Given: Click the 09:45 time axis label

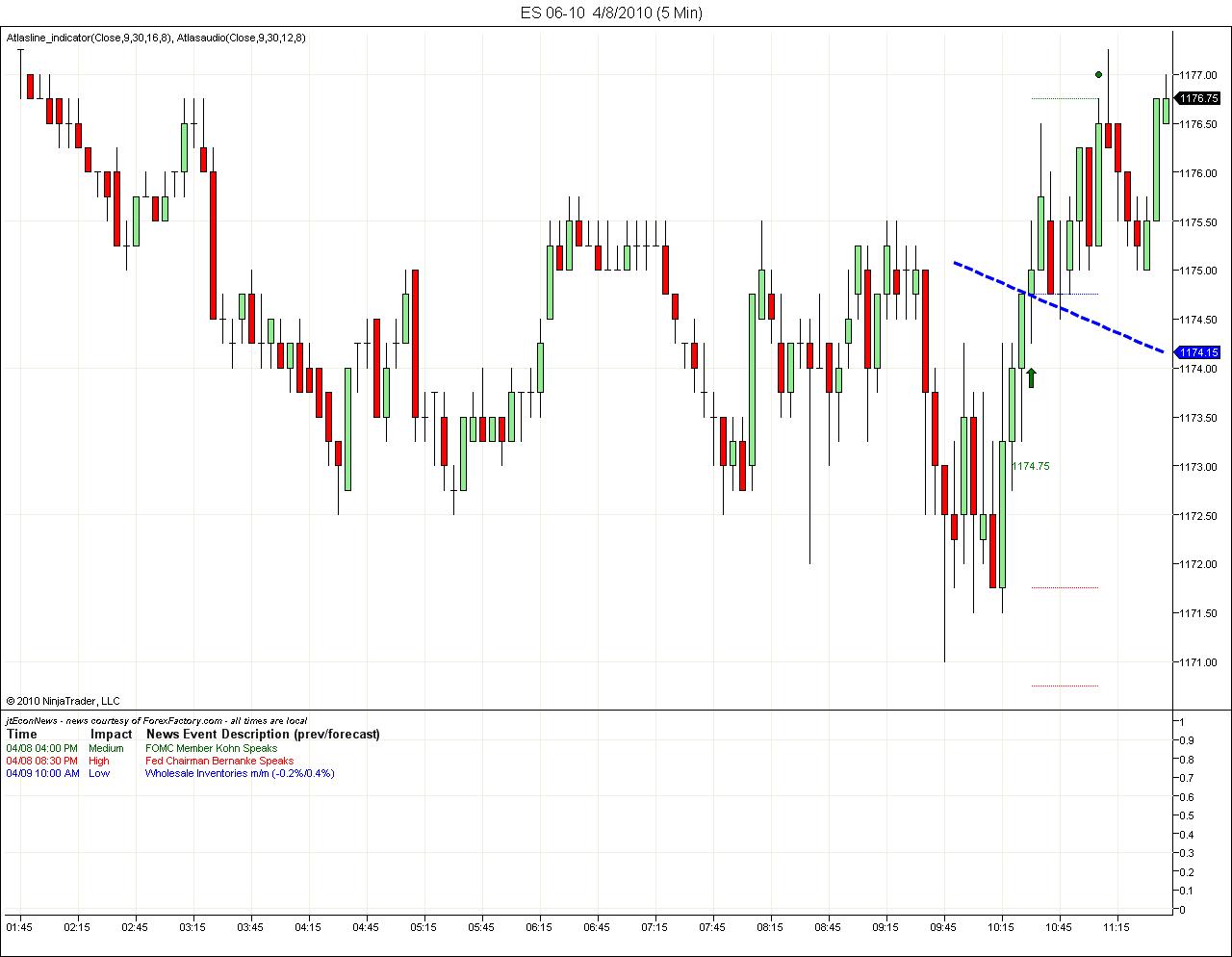Looking at the screenshot, I should pos(943,927).
